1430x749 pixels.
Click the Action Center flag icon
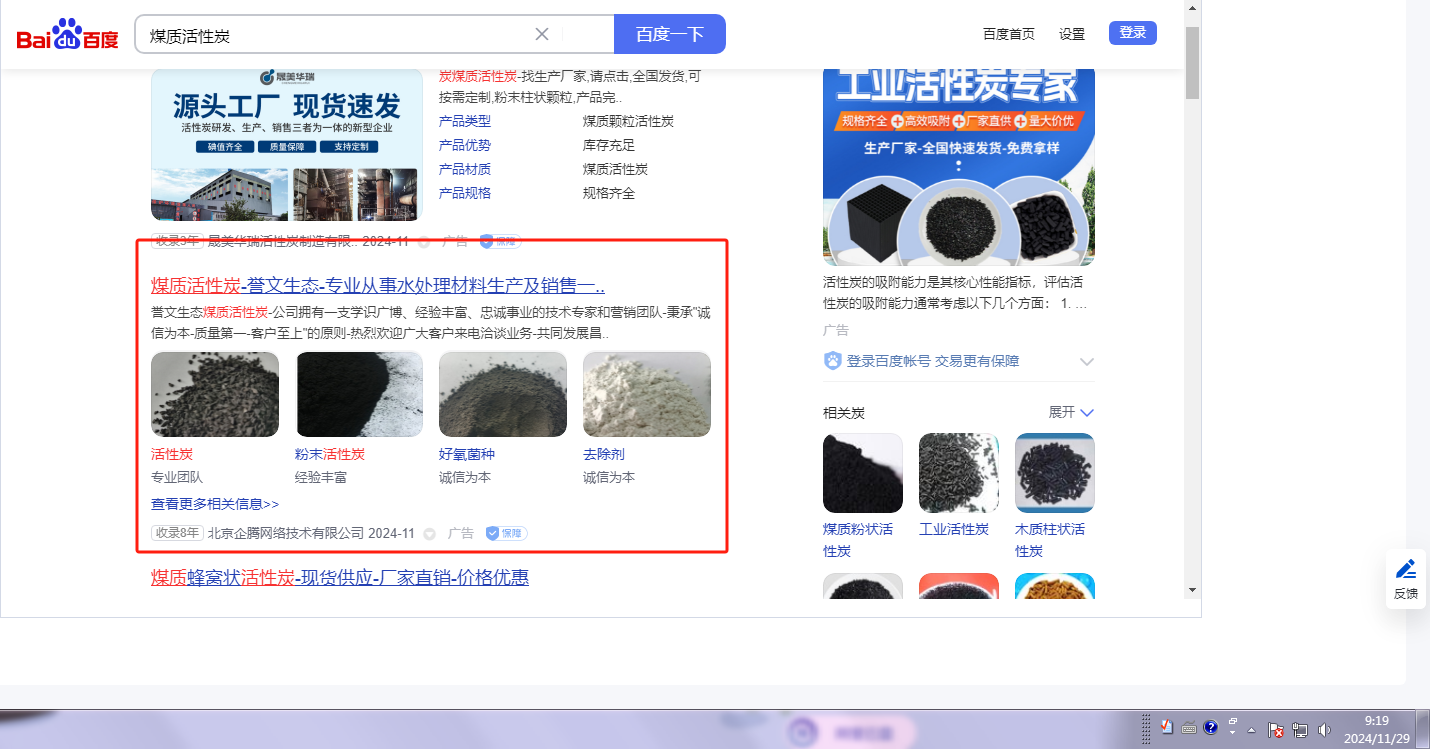(1276, 730)
